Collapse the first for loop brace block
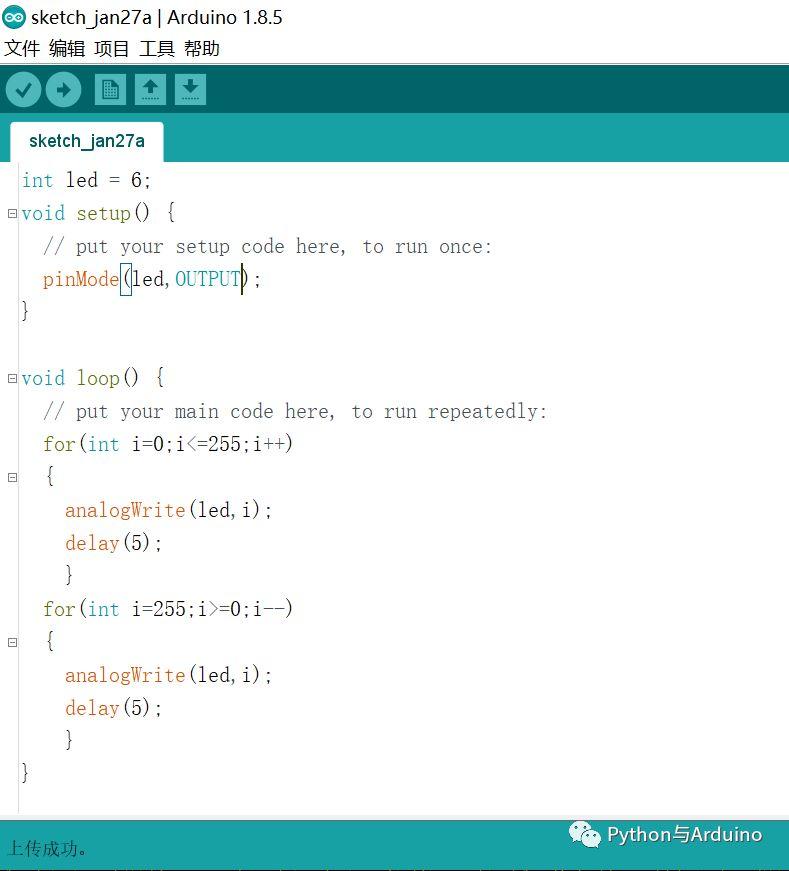 point(12,477)
